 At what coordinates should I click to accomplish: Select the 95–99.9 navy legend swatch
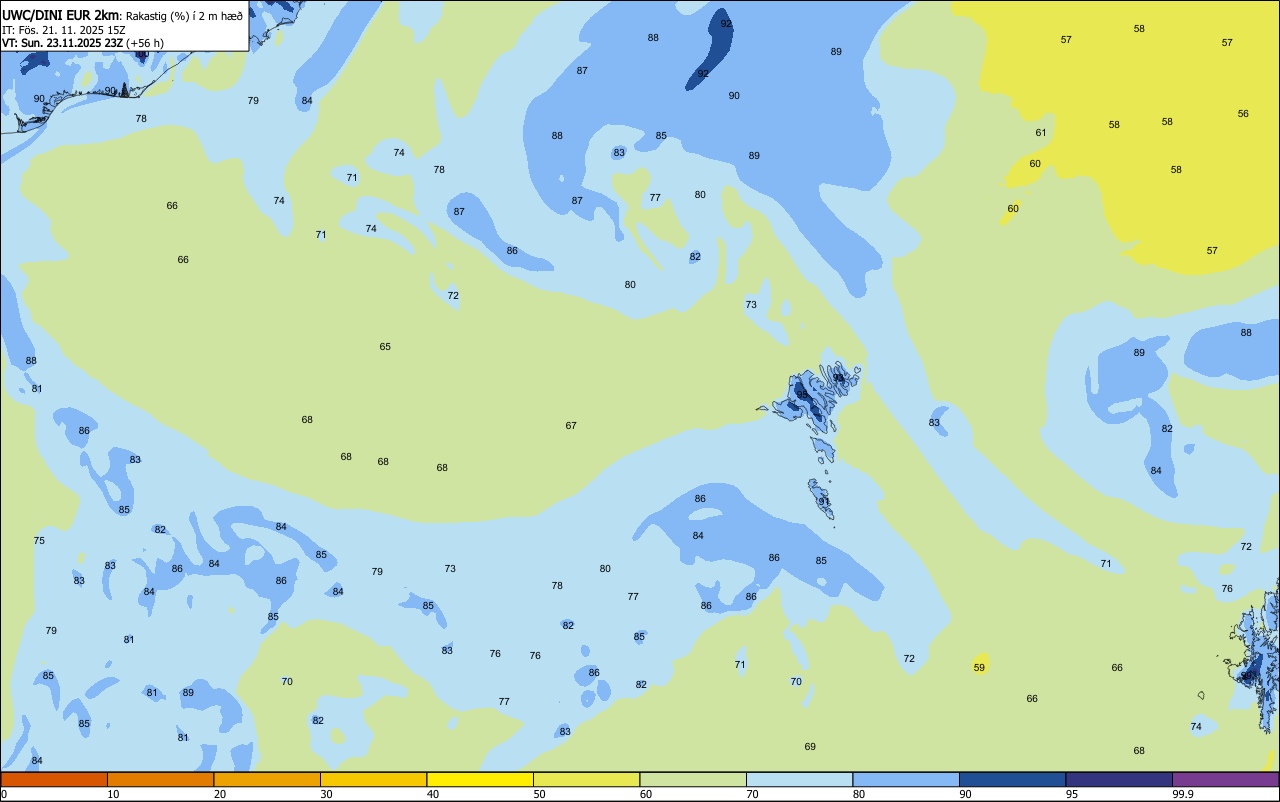tap(1119, 779)
